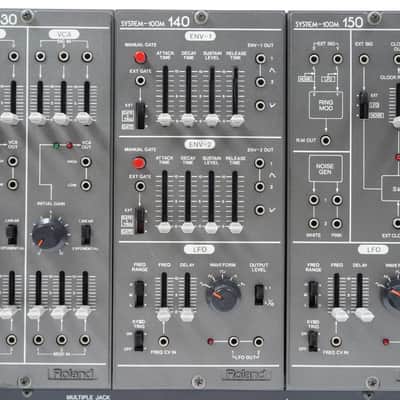
Task: Click the positive envelope symbol beside ENV-1 outputs
Action: [272, 70]
